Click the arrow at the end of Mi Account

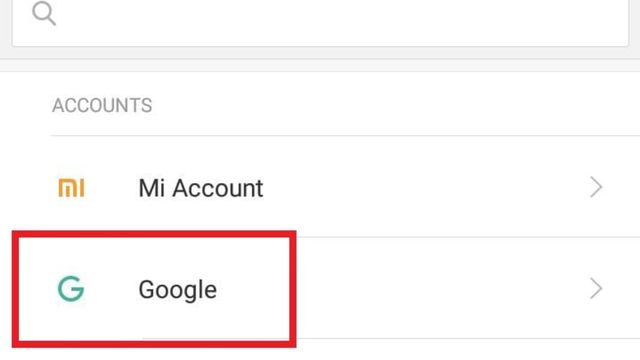coord(596,187)
